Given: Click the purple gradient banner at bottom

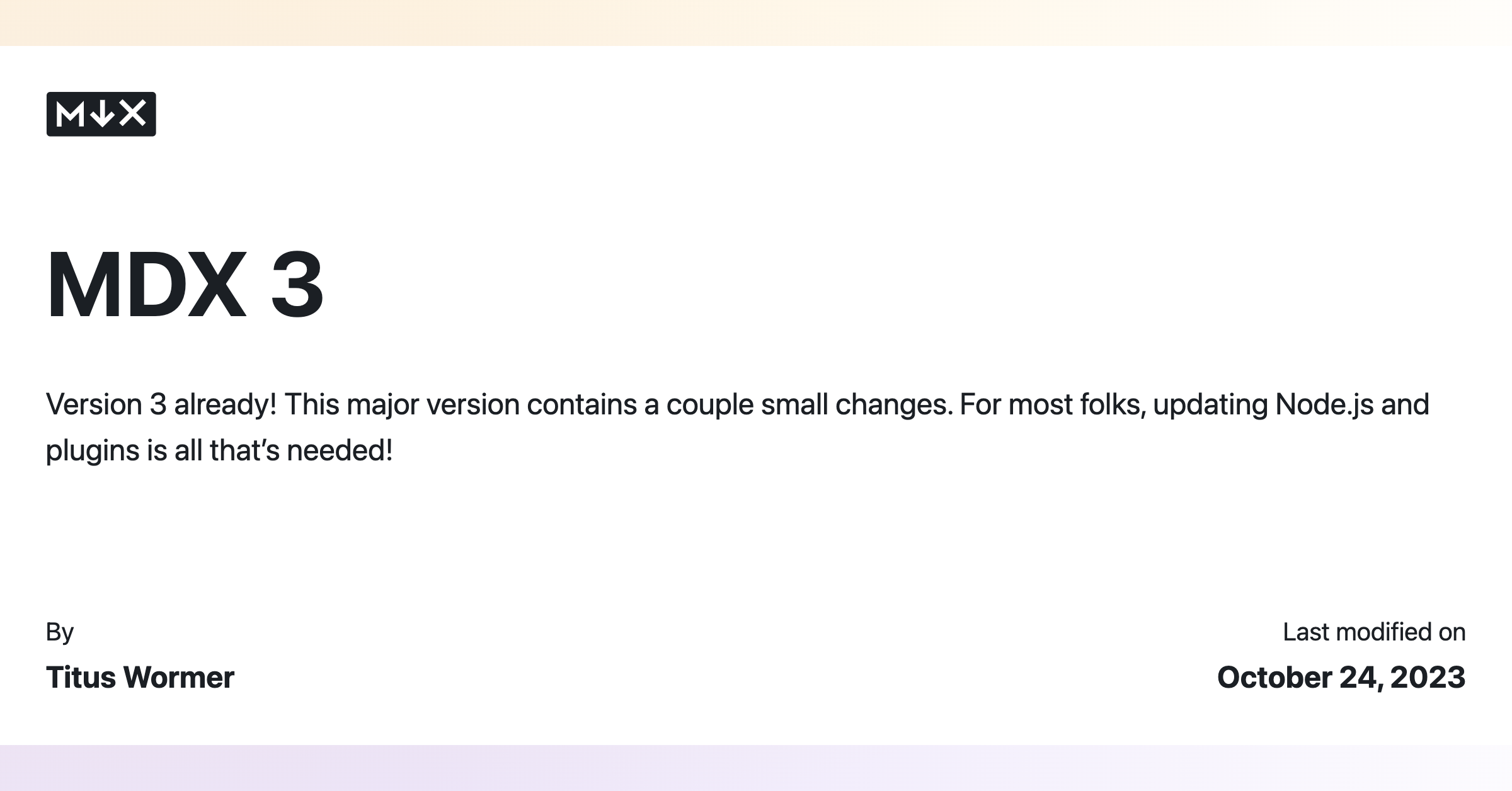Looking at the screenshot, I should tap(756, 768).
